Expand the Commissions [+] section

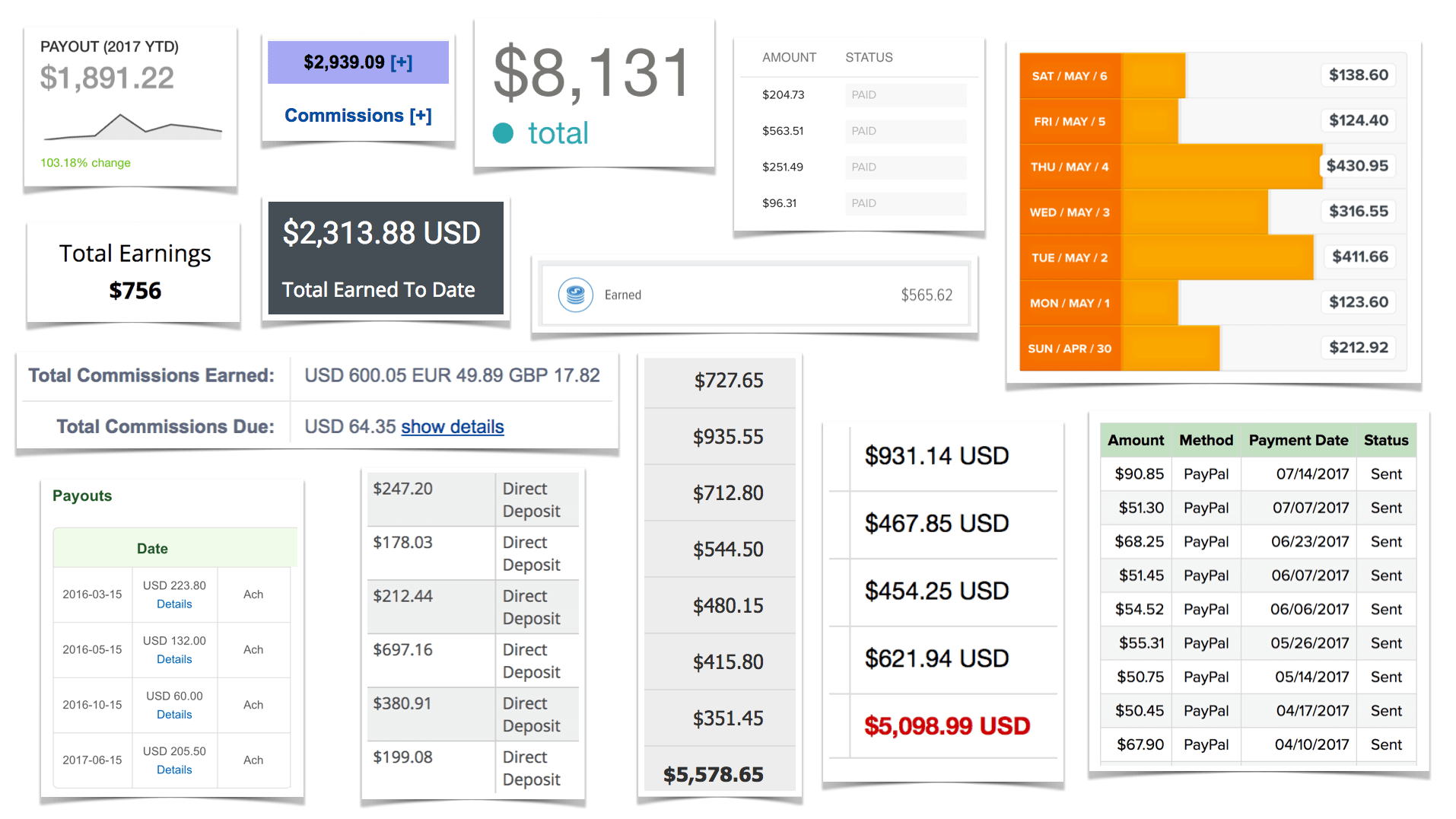pos(358,116)
